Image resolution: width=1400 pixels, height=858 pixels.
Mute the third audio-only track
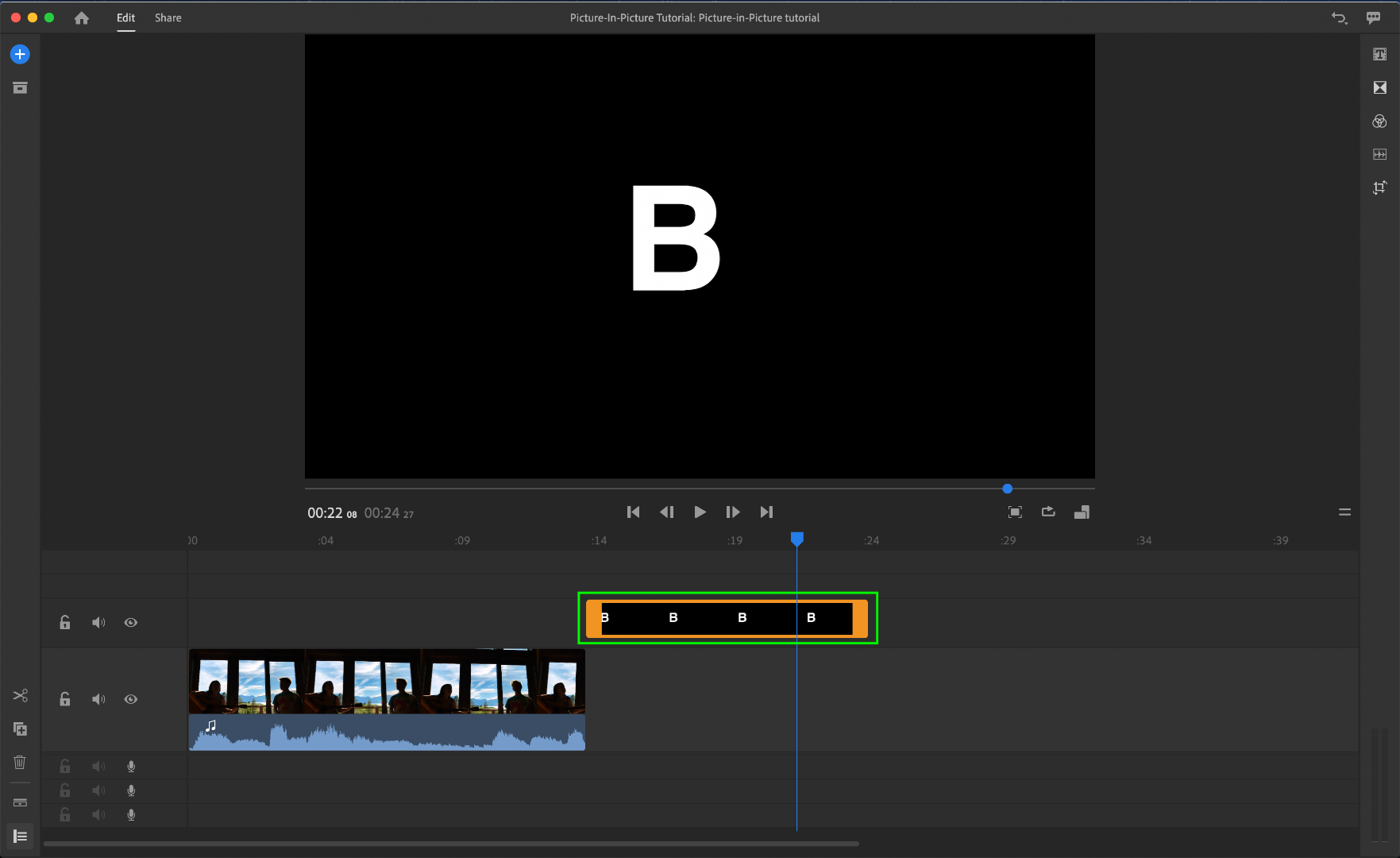(x=98, y=814)
